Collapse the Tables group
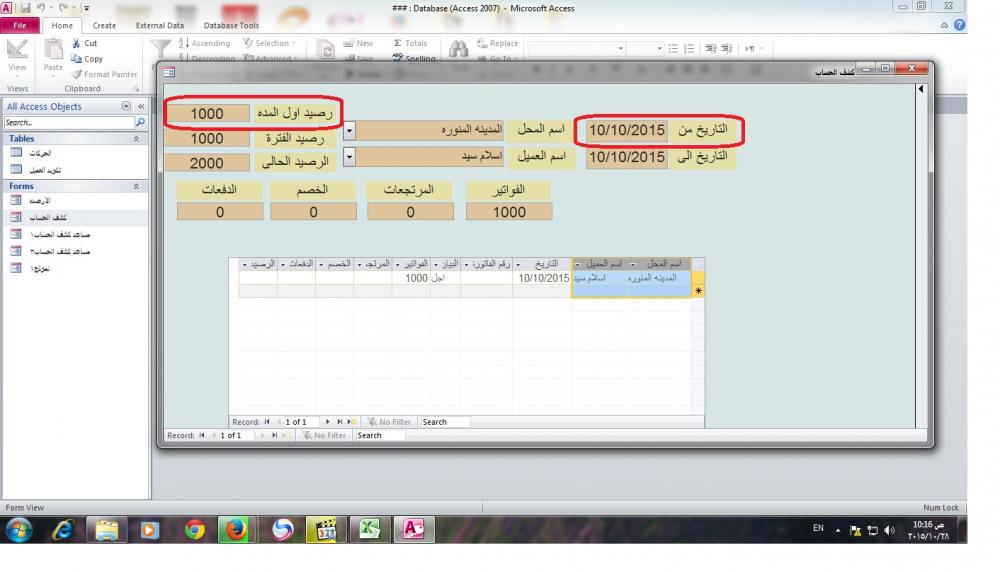The width and height of the screenshot is (1000, 572). point(136,138)
